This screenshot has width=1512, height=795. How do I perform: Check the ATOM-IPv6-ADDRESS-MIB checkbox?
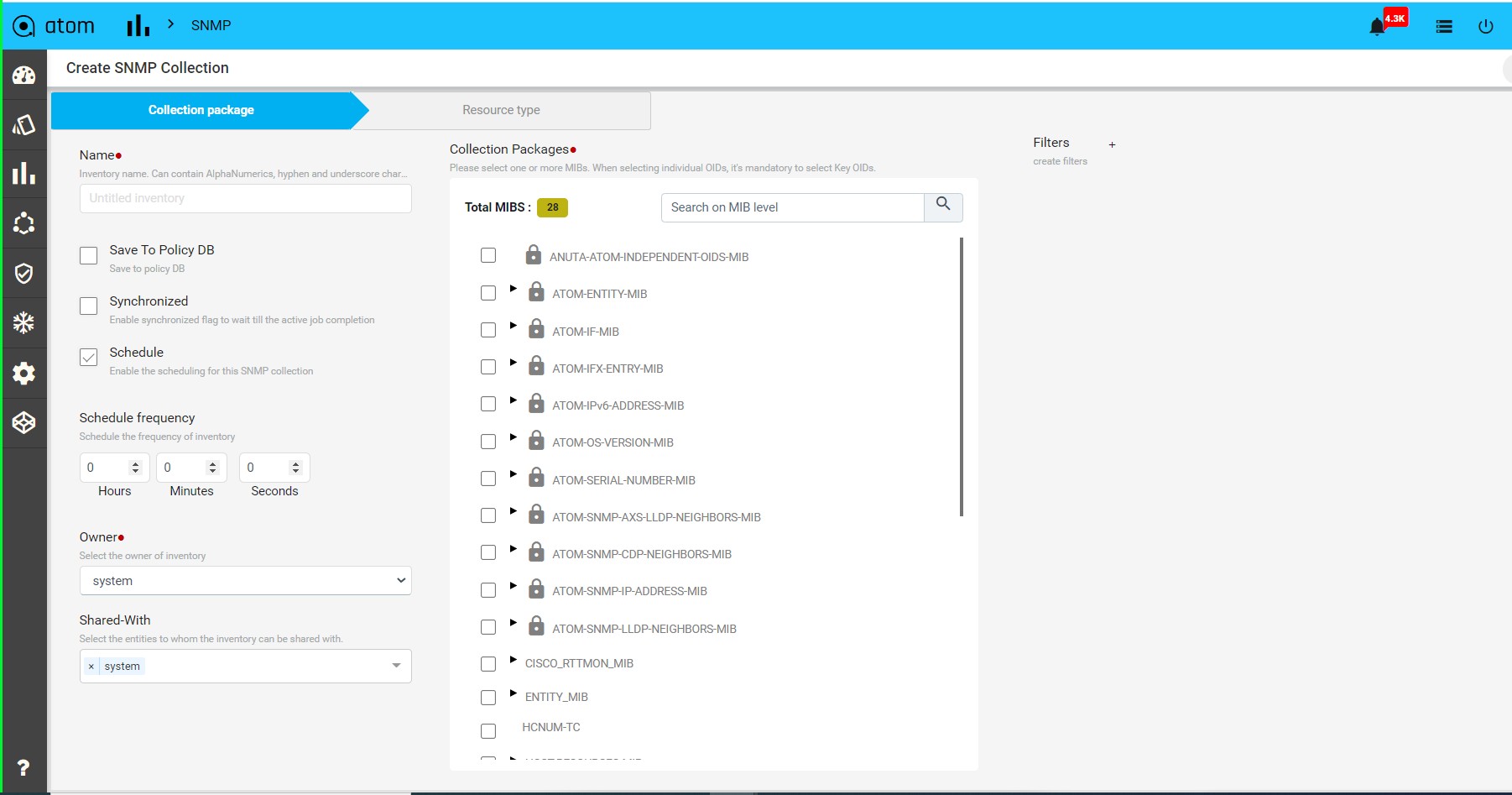(488, 404)
